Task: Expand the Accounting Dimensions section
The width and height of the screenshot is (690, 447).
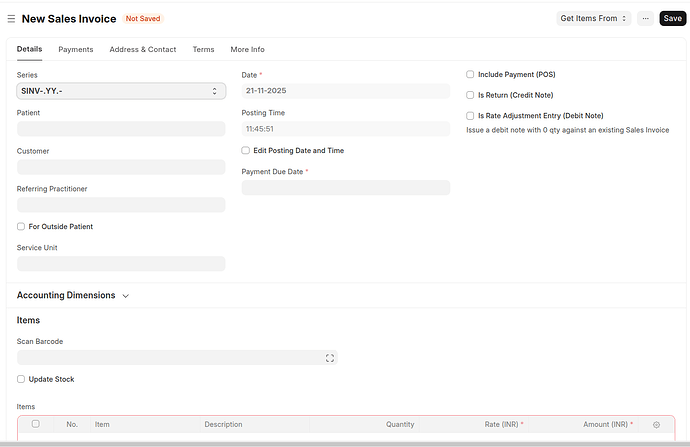Action: [x=73, y=295]
